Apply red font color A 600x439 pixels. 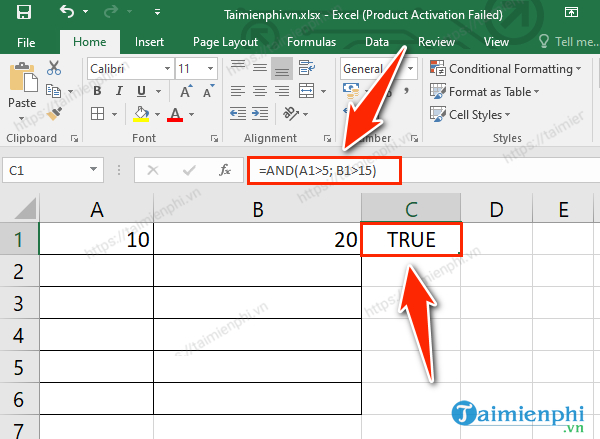(175, 114)
